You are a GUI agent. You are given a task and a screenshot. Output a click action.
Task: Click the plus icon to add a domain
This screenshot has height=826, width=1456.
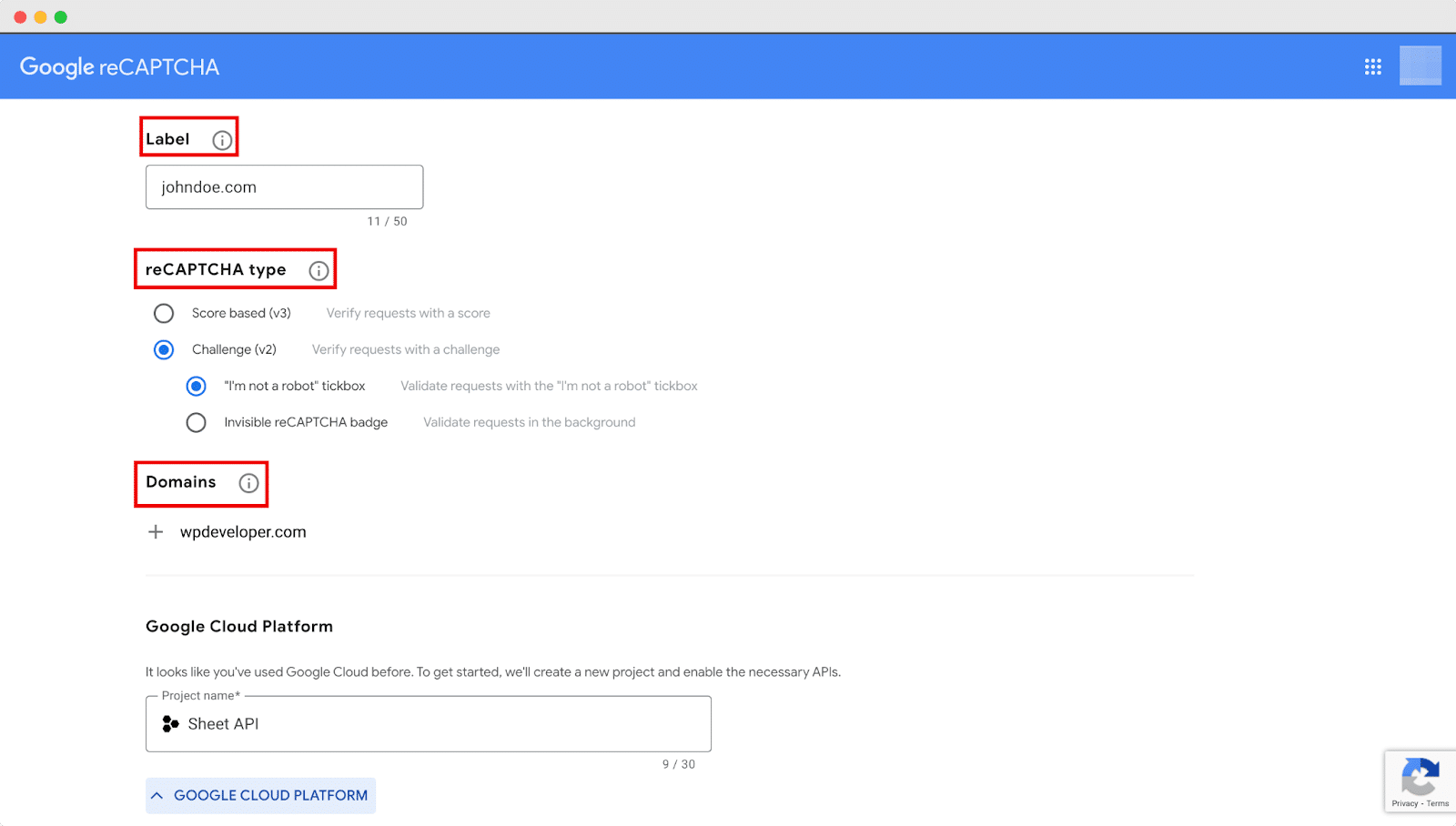coord(156,531)
